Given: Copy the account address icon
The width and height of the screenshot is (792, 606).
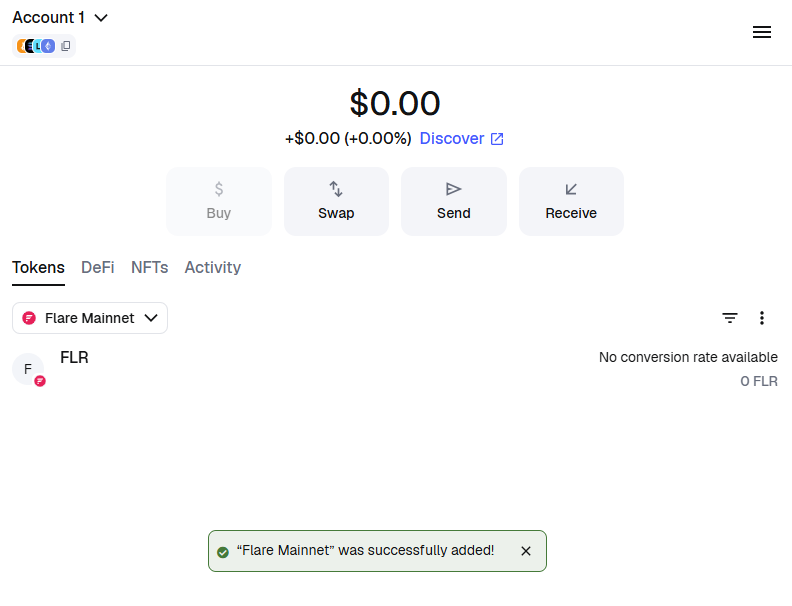Looking at the screenshot, I should [66, 46].
